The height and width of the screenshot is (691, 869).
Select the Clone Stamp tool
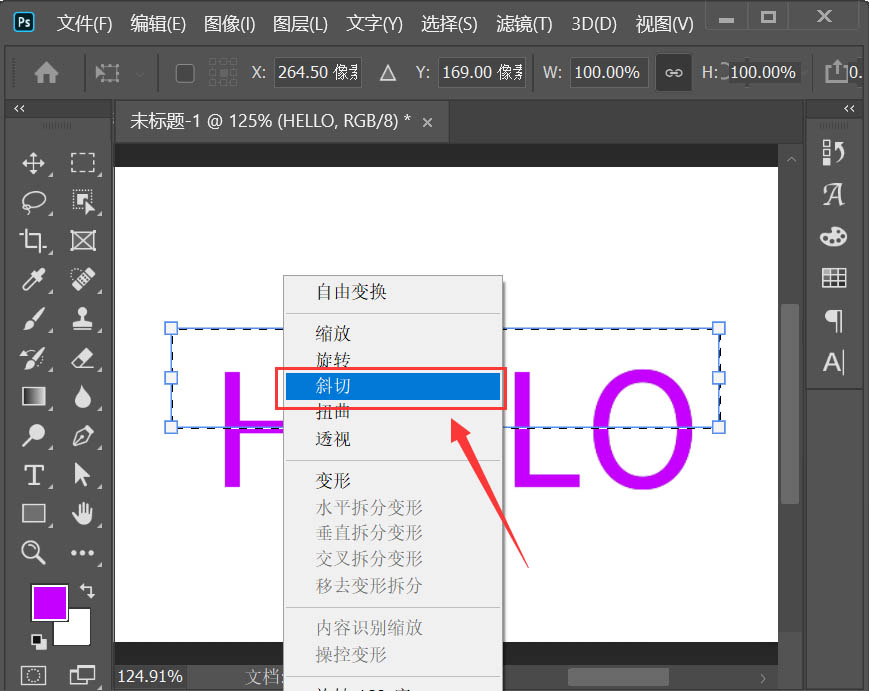point(83,319)
